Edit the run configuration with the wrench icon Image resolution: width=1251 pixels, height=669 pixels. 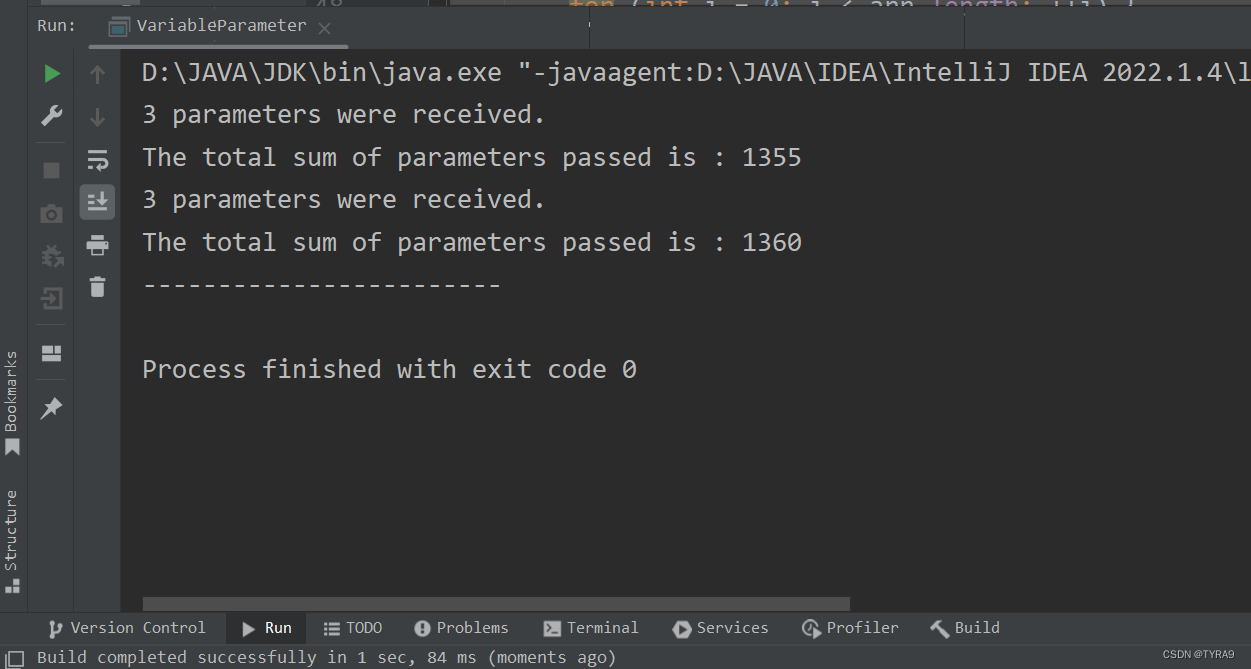[x=51, y=115]
